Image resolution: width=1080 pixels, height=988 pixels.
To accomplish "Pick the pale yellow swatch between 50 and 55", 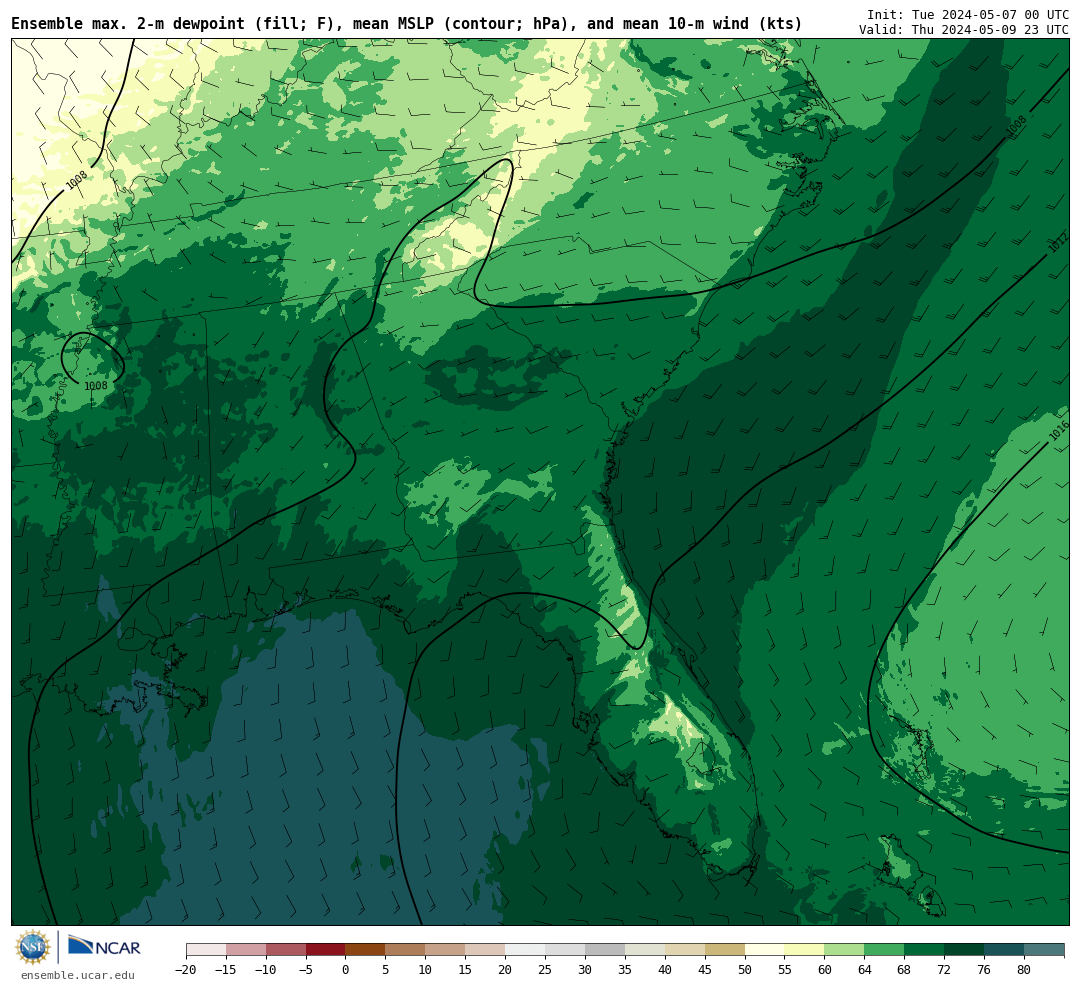I will pyautogui.click(x=765, y=950).
